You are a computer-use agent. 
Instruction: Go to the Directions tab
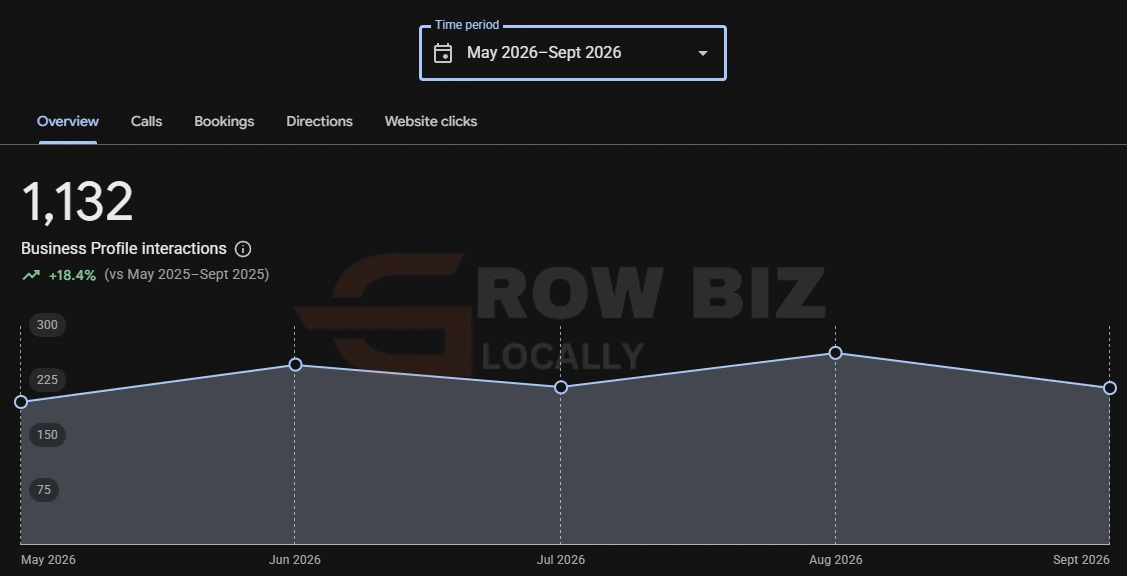(x=319, y=122)
